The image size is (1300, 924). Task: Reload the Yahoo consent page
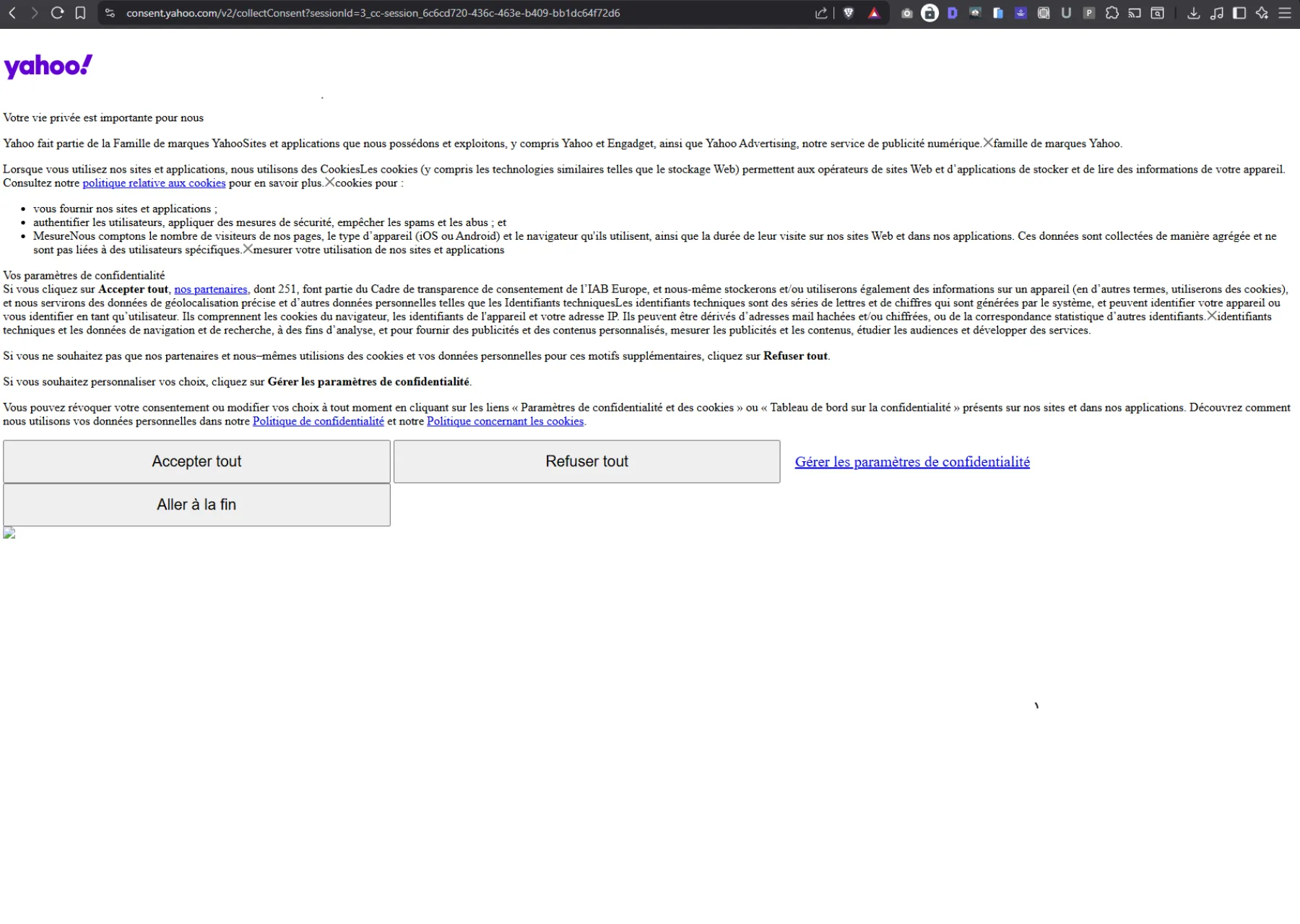click(x=57, y=13)
